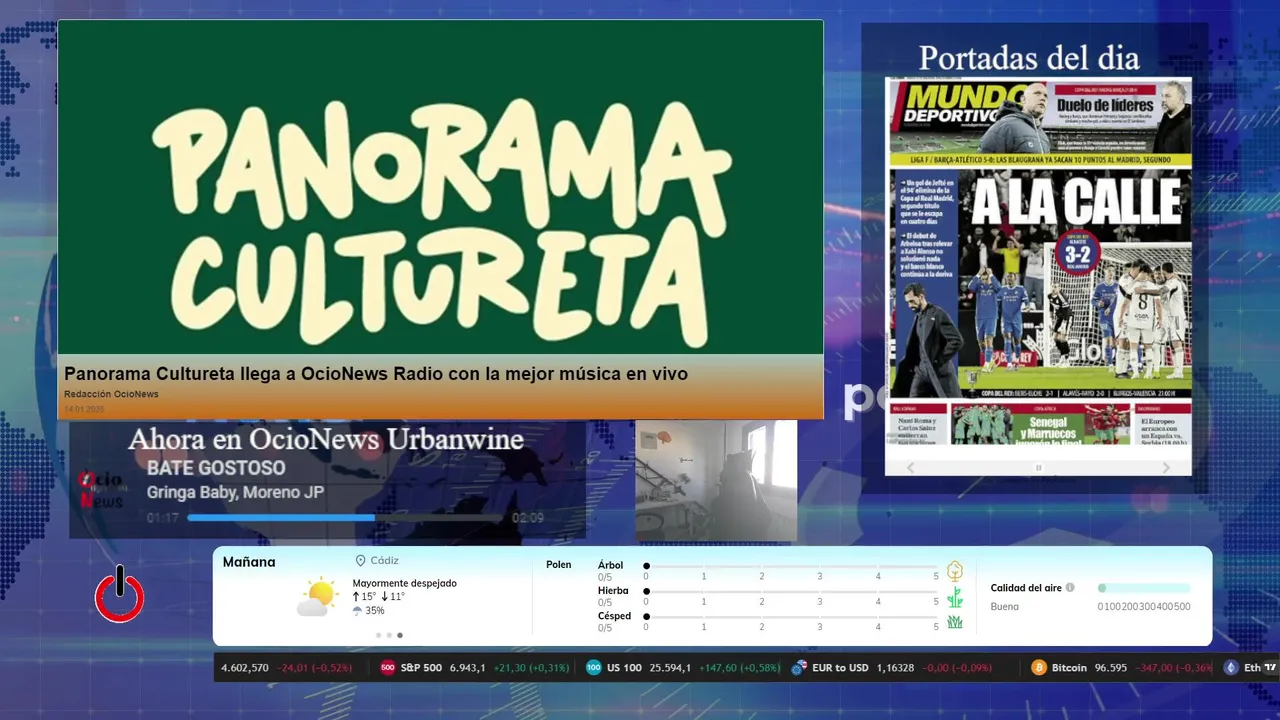Click the air quality index bar
This screenshot has height=720, width=1280.
click(x=1144, y=588)
